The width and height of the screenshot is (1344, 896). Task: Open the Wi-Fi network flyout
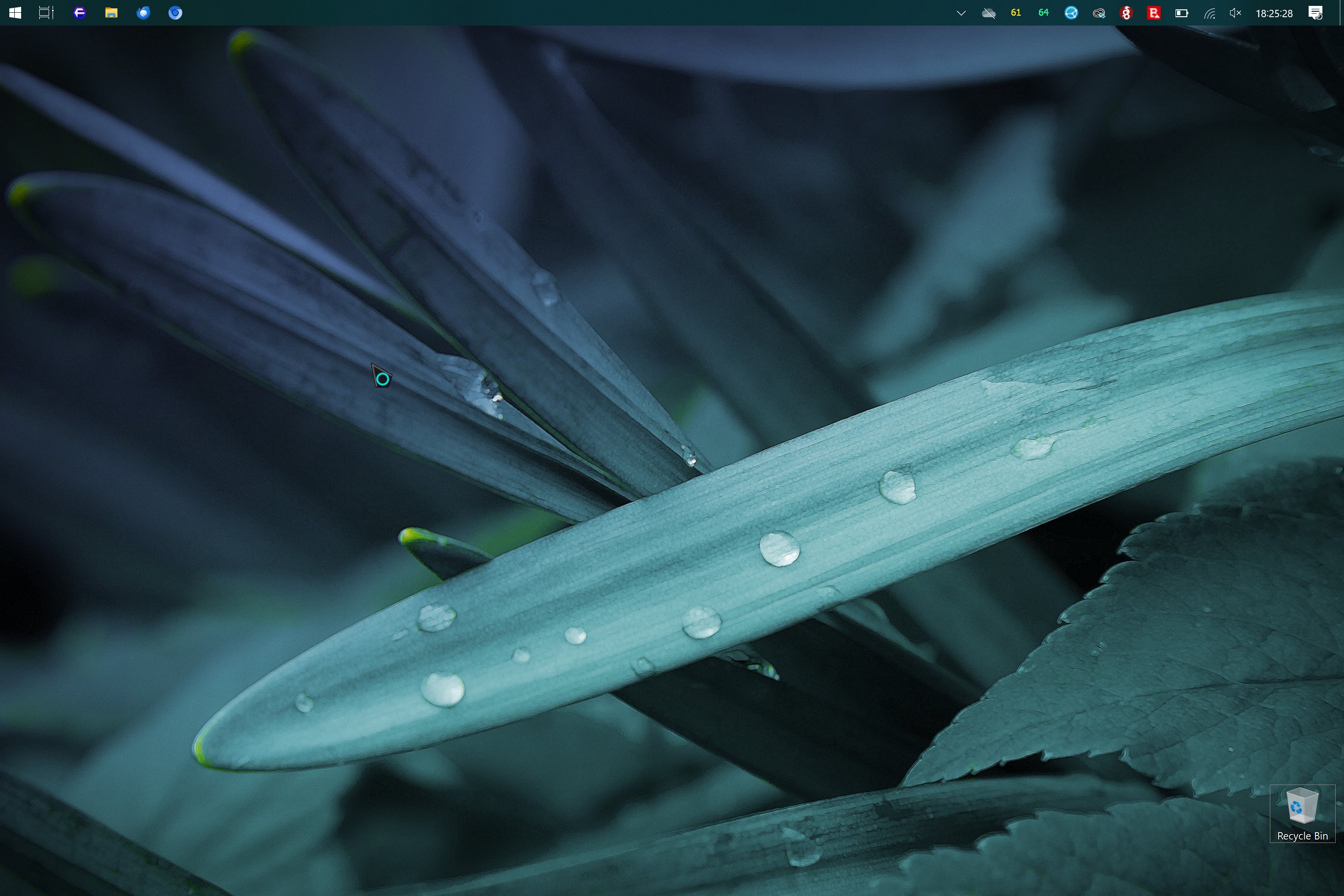point(1209,13)
